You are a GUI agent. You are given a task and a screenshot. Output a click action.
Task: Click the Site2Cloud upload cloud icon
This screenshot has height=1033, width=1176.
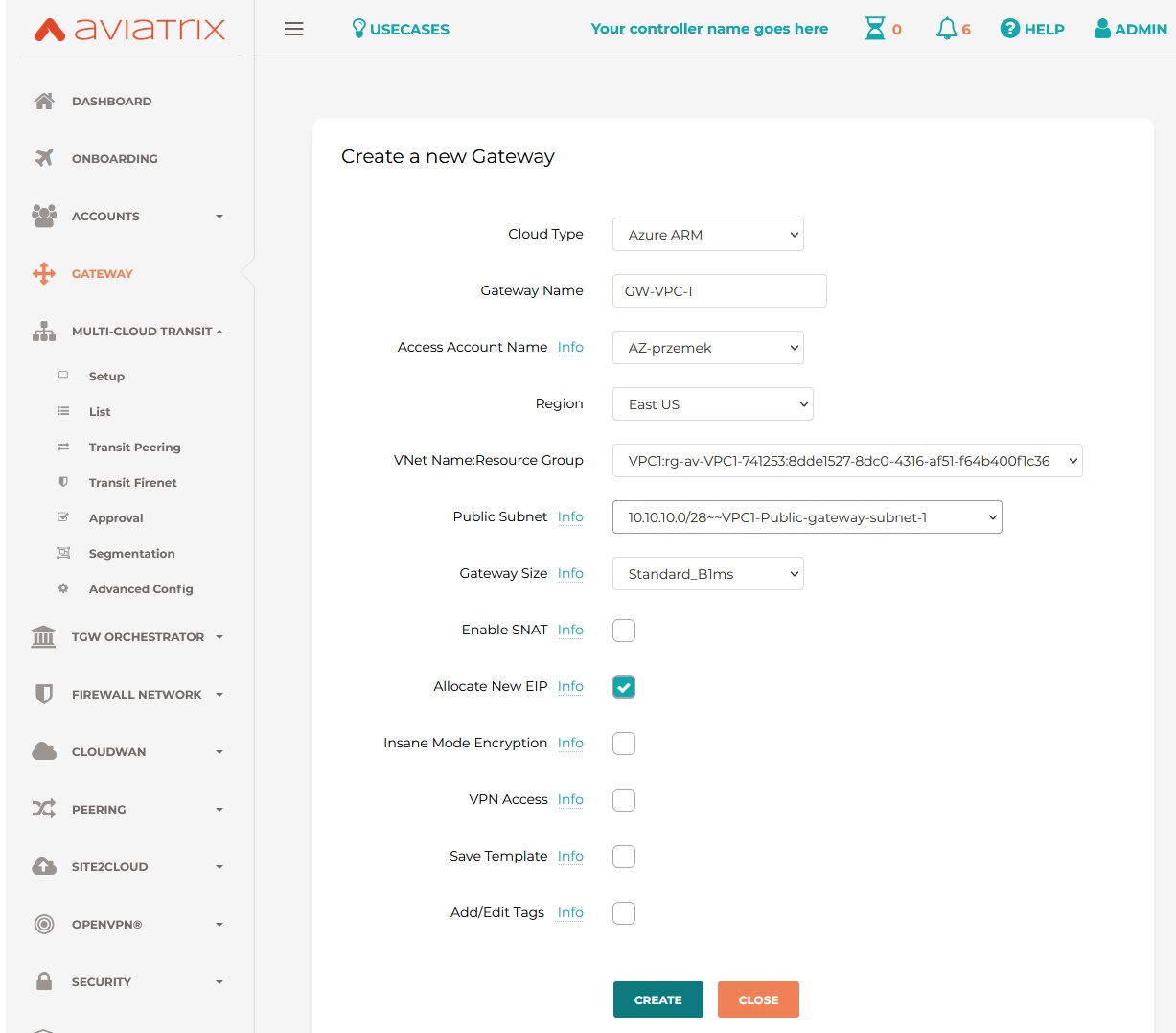[44, 866]
